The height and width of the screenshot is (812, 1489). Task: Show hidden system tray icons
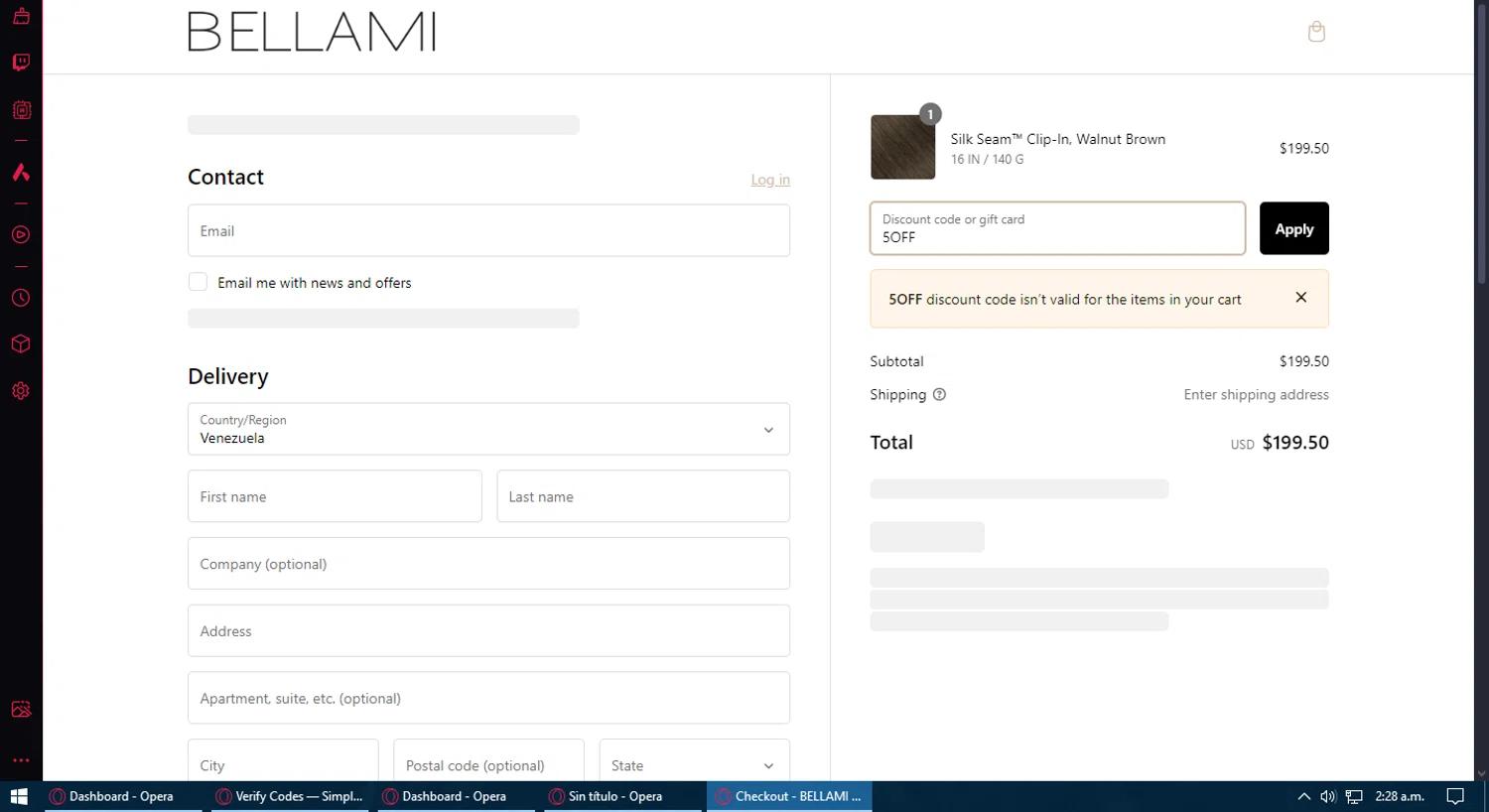1304,796
